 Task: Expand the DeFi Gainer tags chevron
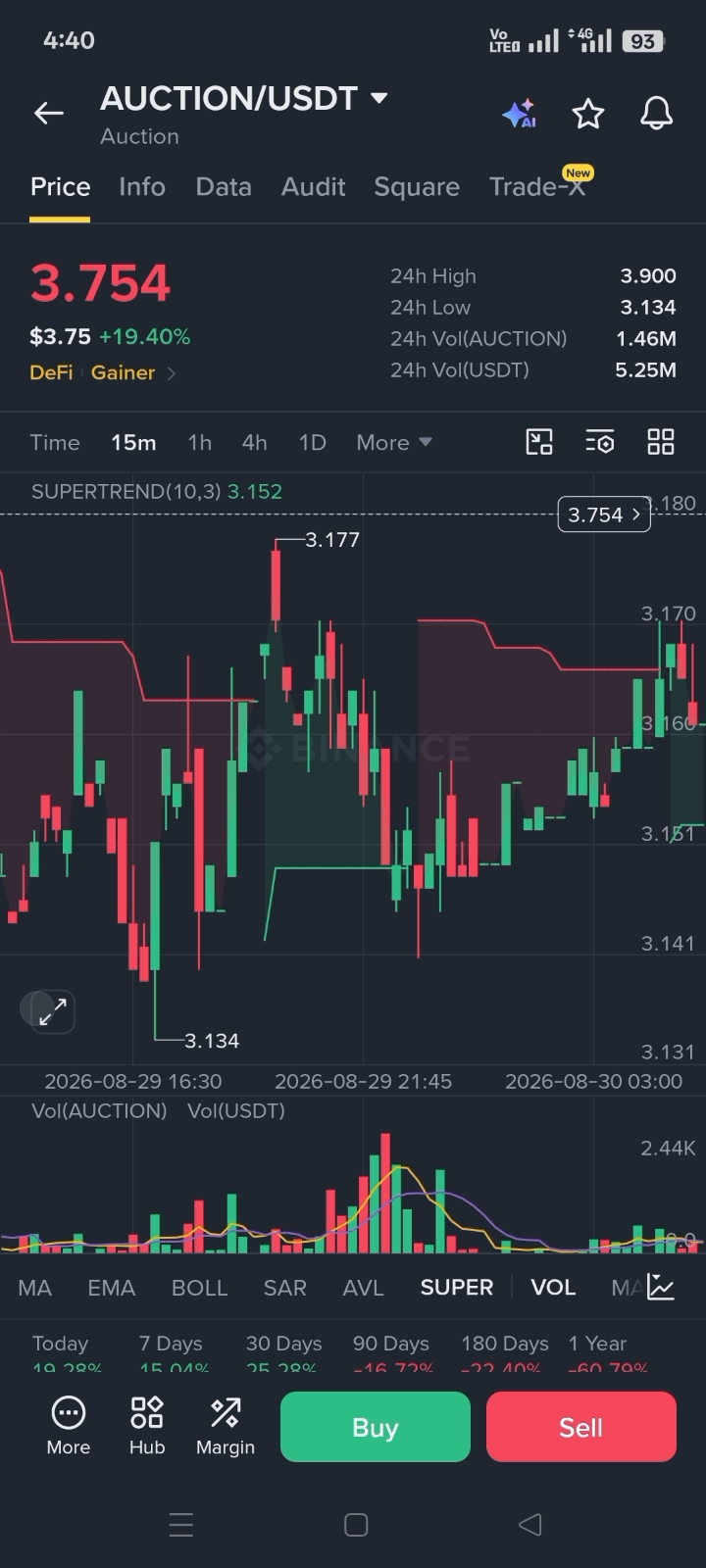(172, 372)
